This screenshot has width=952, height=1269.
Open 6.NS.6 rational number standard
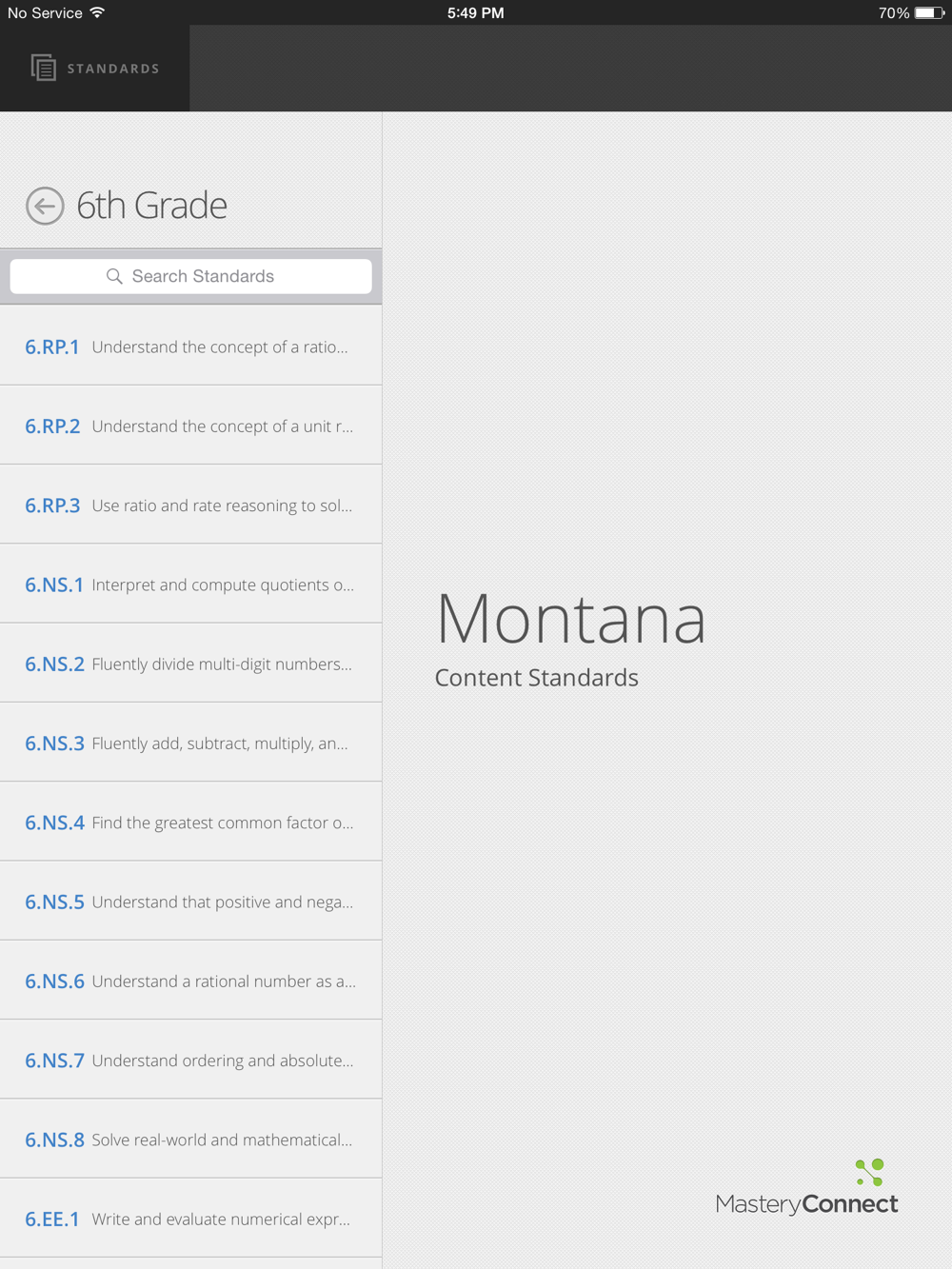pyautogui.click(x=190, y=981)
